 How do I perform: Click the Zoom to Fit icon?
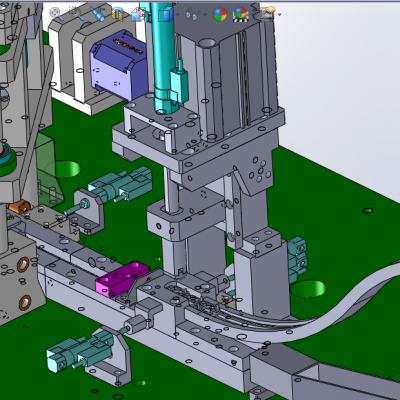click(x=55, y=14)
